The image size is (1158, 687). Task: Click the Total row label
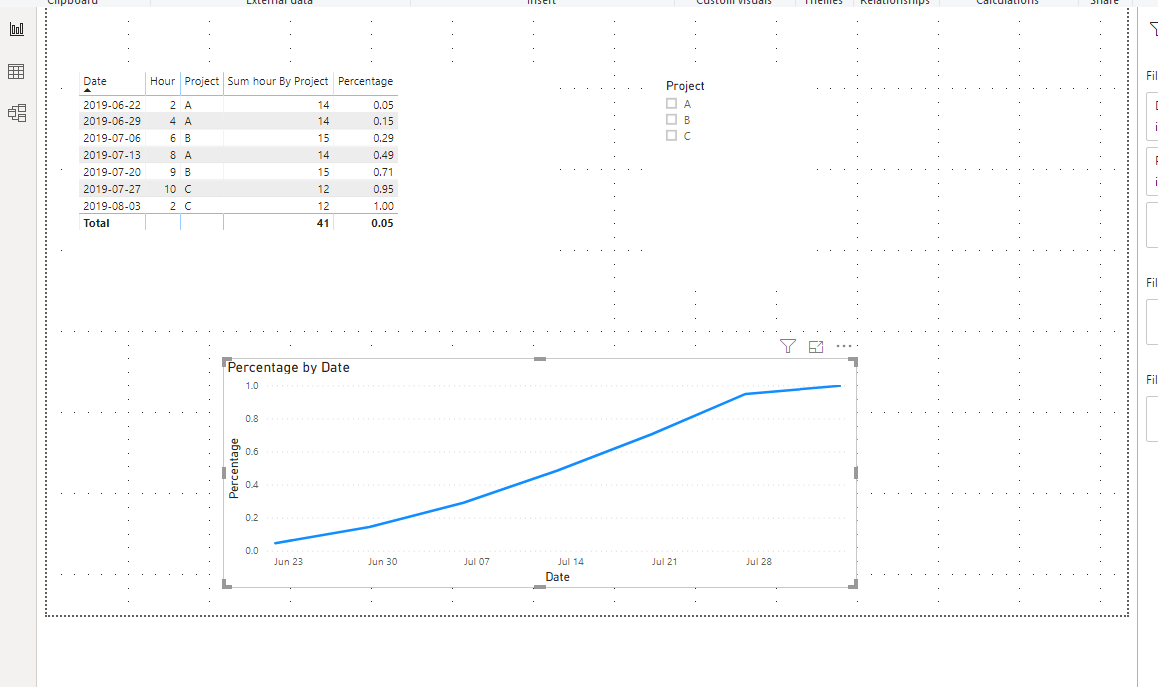coord(96,223)
